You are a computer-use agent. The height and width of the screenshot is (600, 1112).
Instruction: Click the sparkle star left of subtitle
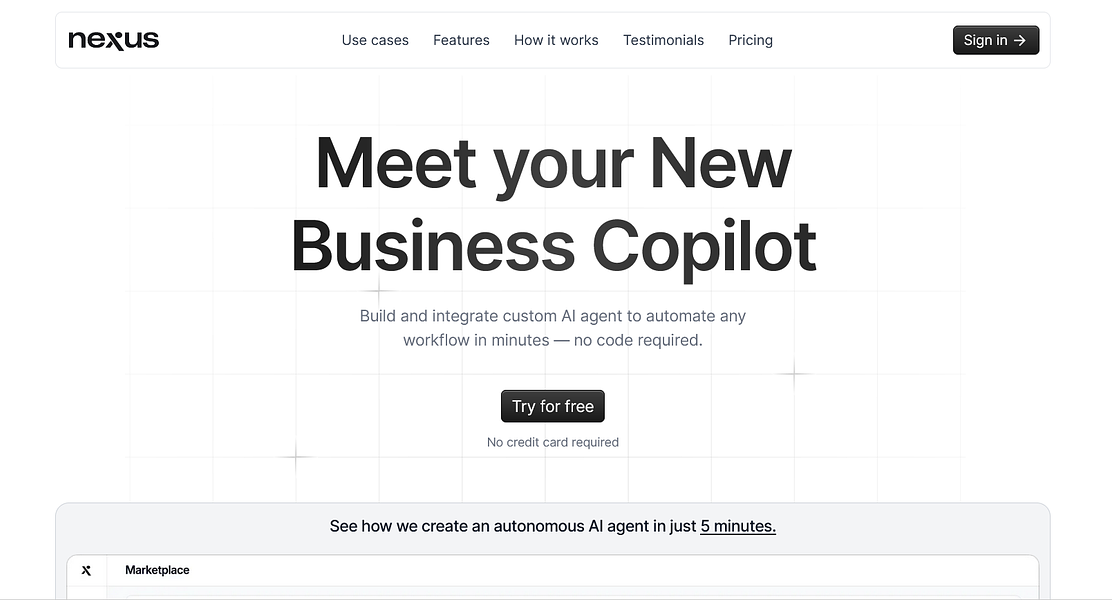coord(379,291)
